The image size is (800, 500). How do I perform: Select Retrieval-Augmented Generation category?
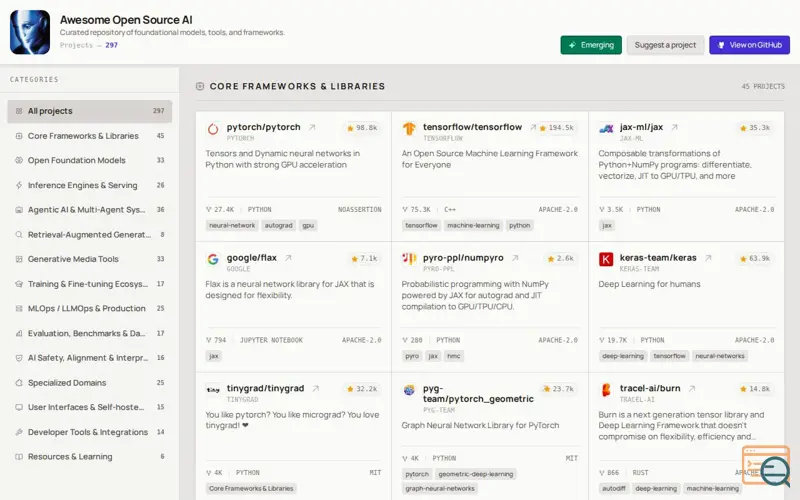click(90, 235)
